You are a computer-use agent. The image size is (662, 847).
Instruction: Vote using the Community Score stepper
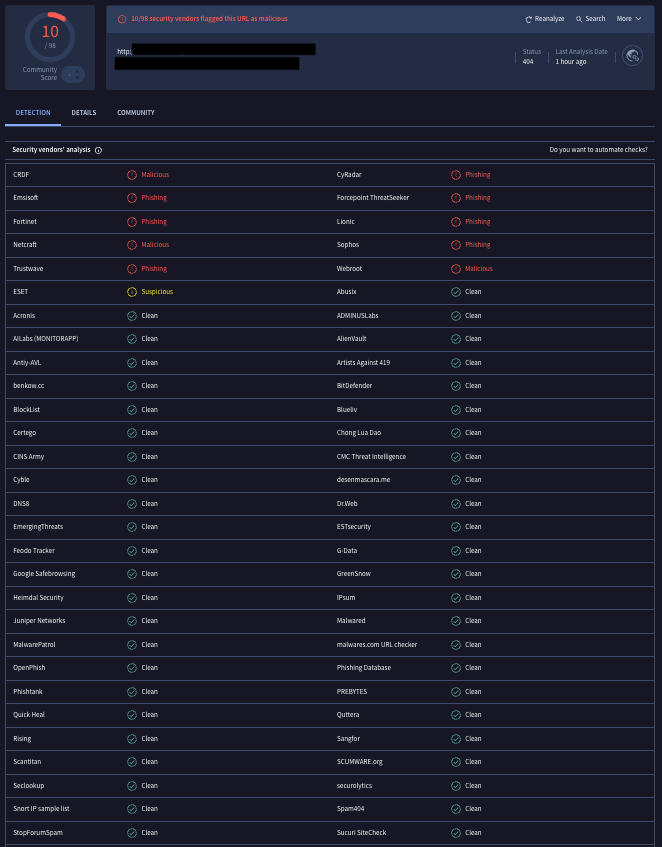(73, 74)
